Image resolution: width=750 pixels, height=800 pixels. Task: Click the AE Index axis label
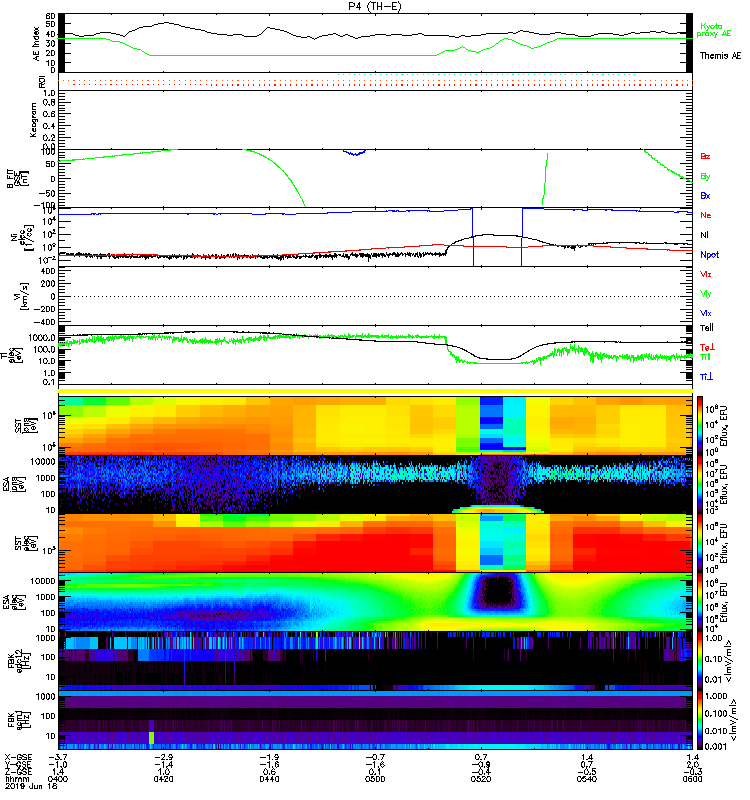36,44
